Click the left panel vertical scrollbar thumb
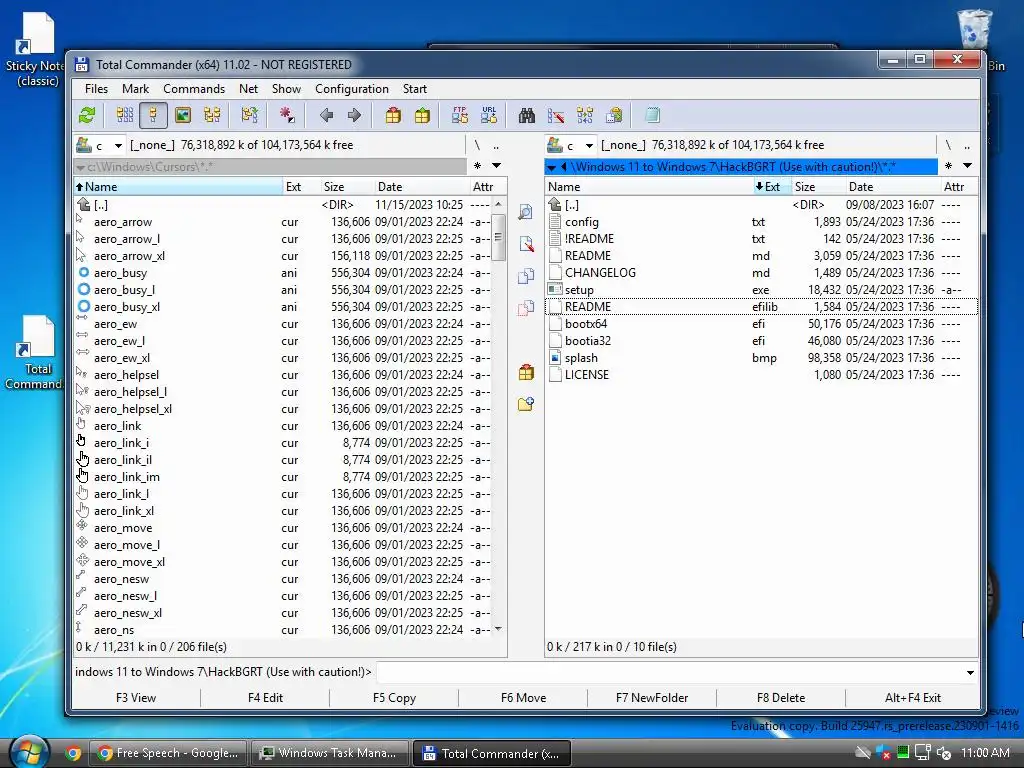Image resolution: width=1024 pixels, height=768 pixels. click(x=498, y=237)
